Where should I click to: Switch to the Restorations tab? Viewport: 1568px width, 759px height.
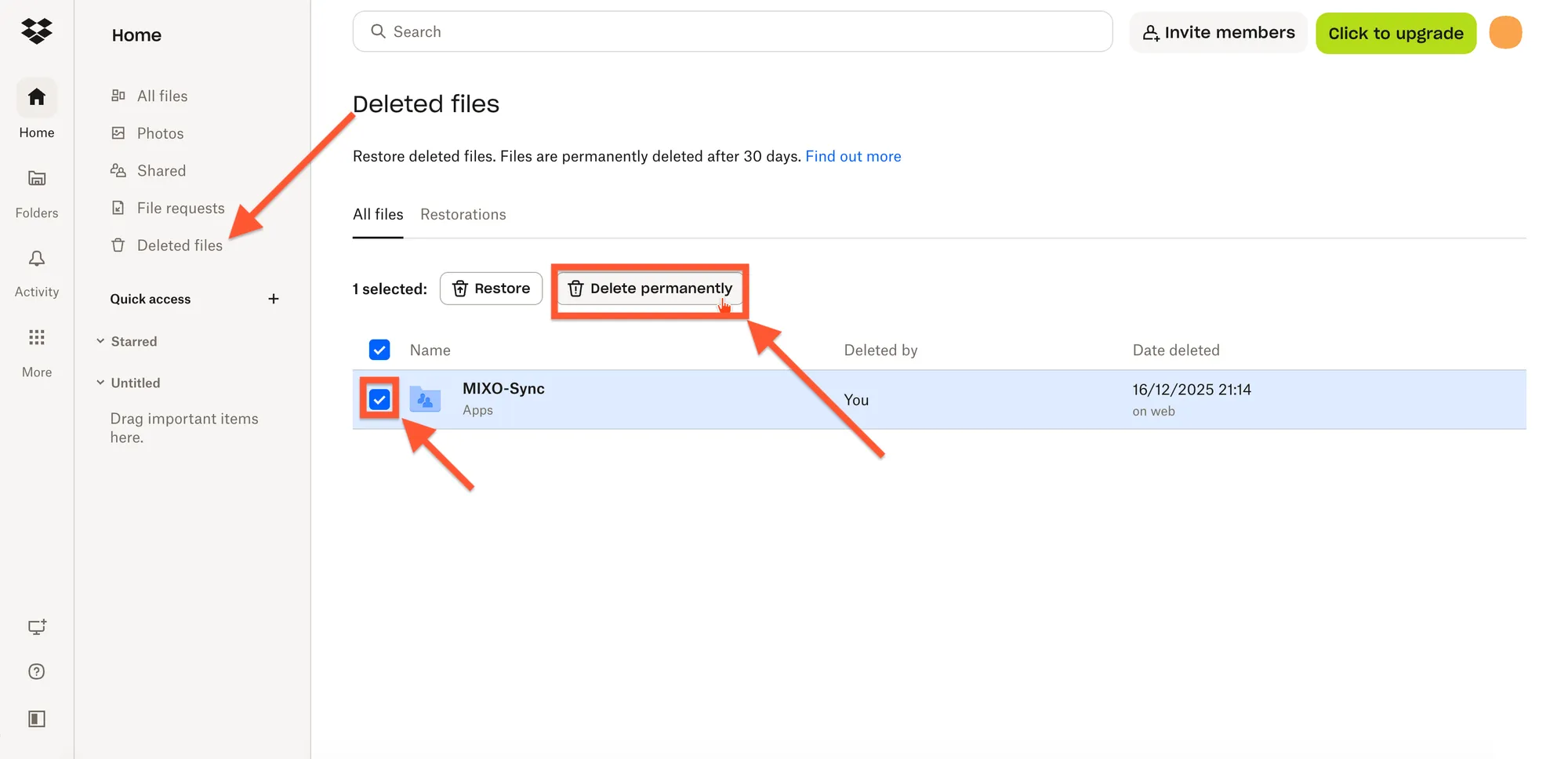point(463,214)
